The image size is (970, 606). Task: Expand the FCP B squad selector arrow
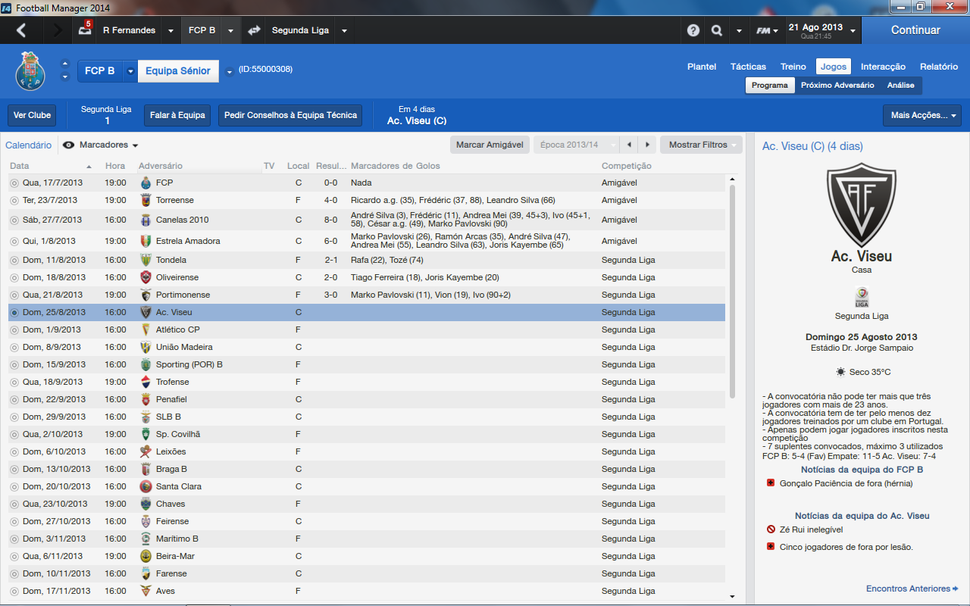(130, 71)
